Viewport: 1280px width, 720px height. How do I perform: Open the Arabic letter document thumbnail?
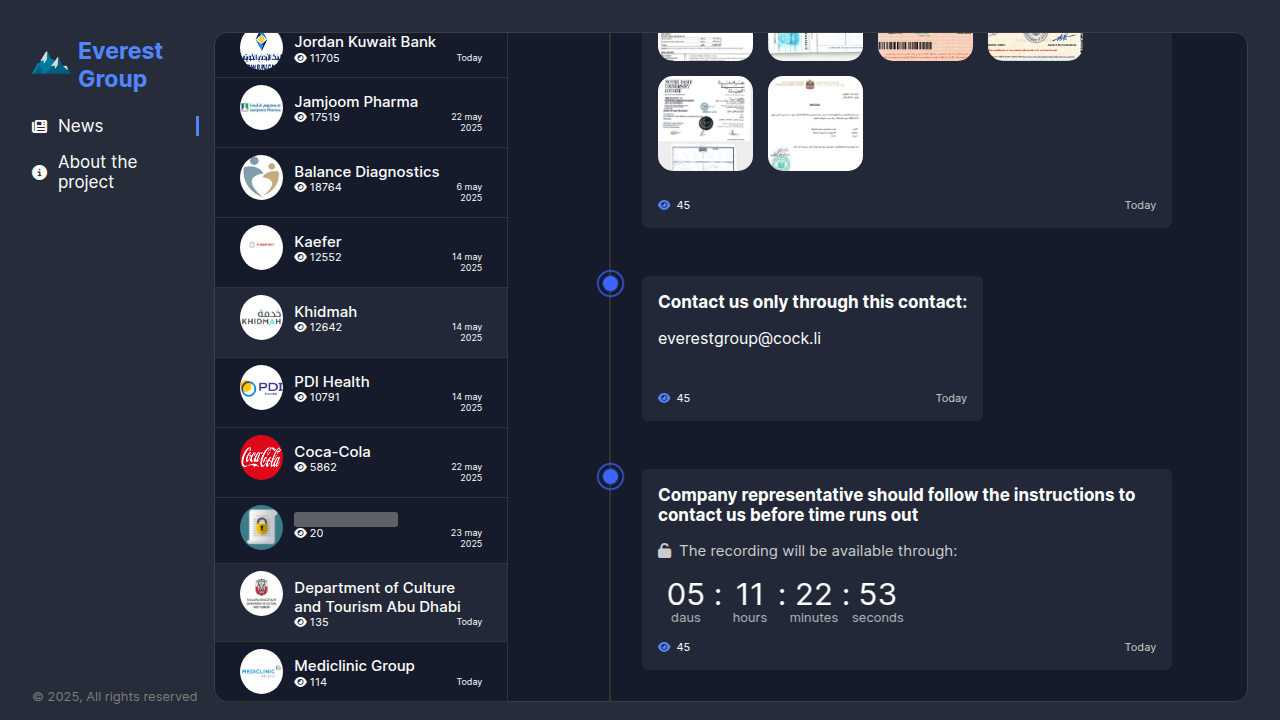pos(815,124)
